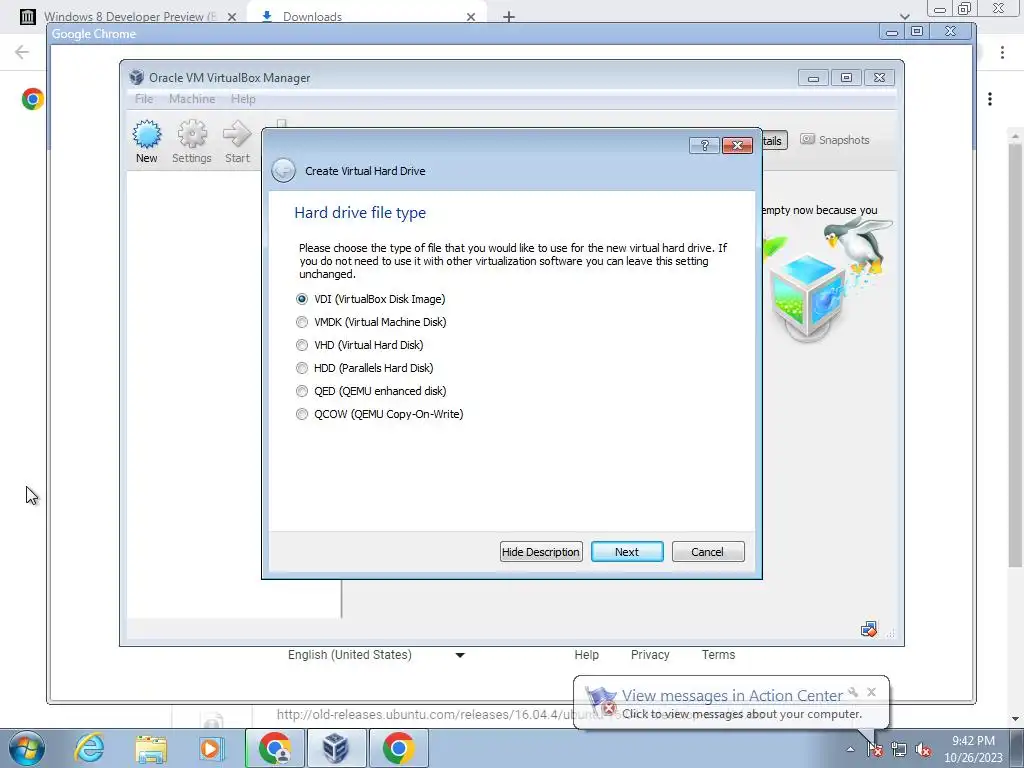This screenshot has width=1024, height=768.
Task: Close the Windows 8 Developer Preview tab
Action: coord(232,17)
